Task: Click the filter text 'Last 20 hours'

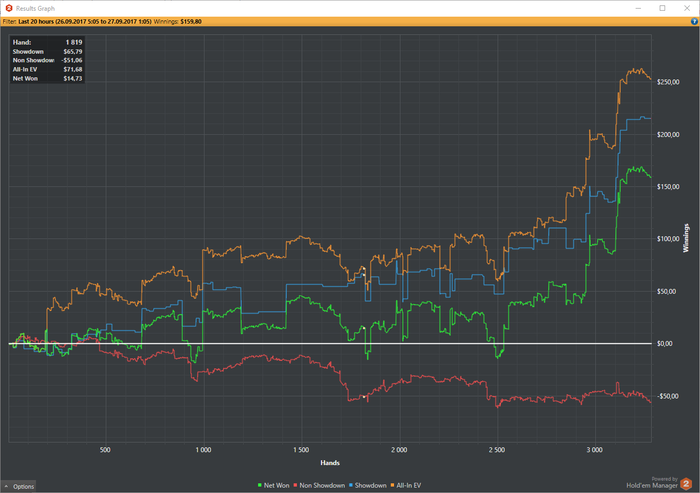Action: [x=36, y=21]
